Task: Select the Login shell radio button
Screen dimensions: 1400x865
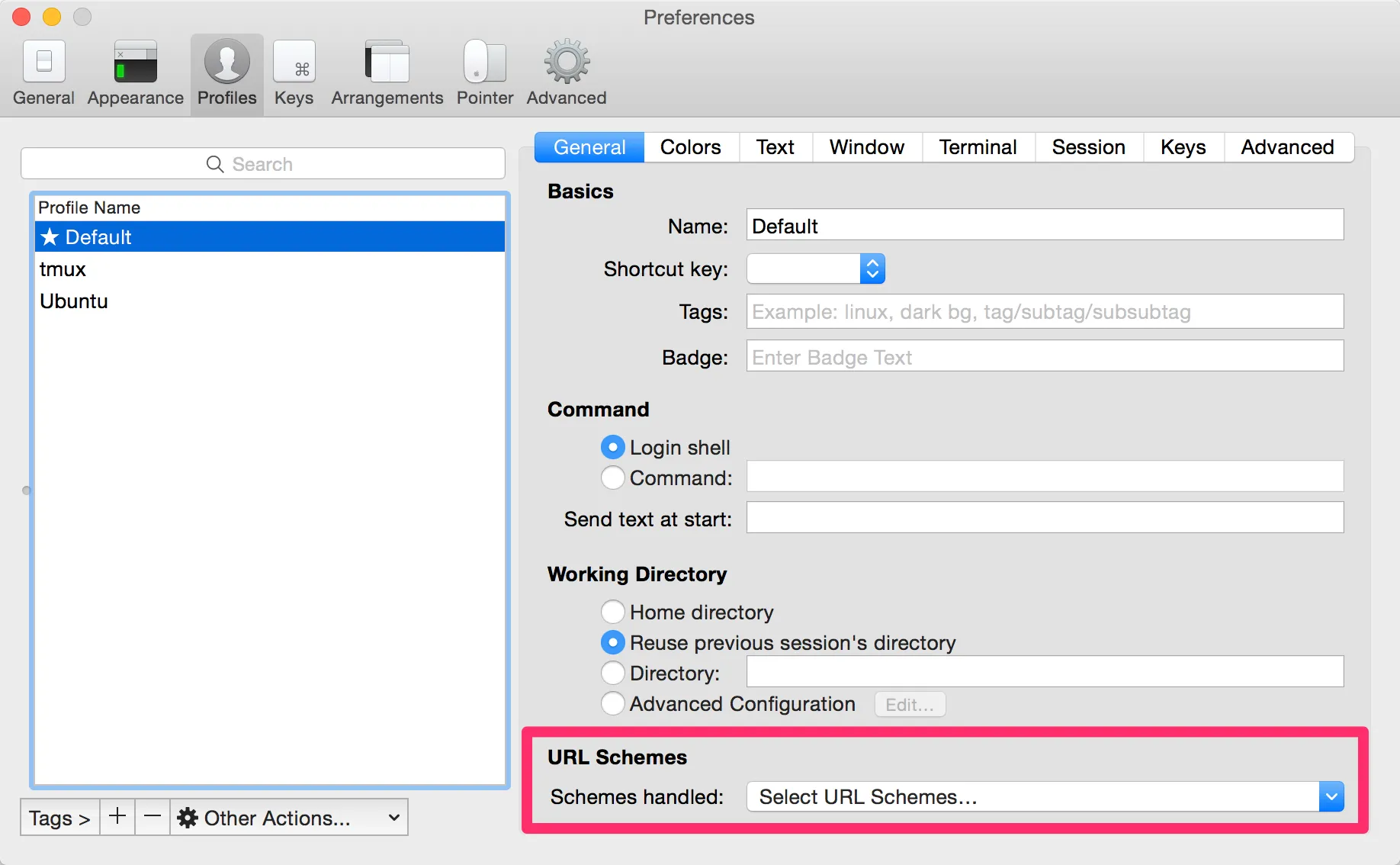Action: [x=612, y=447]
